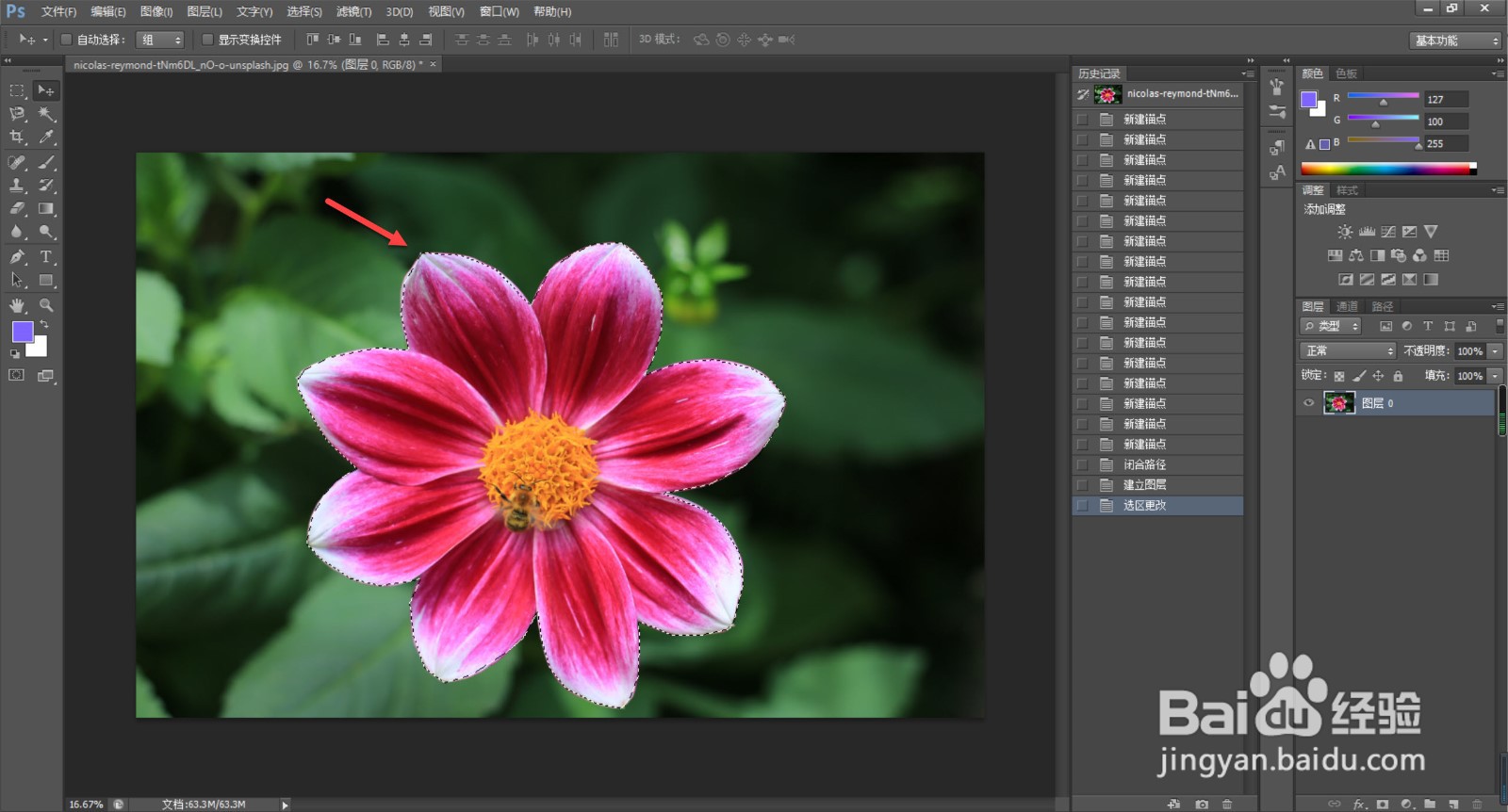Select the Lasso tool
The image size is (1508, 812).
point(17,114)
